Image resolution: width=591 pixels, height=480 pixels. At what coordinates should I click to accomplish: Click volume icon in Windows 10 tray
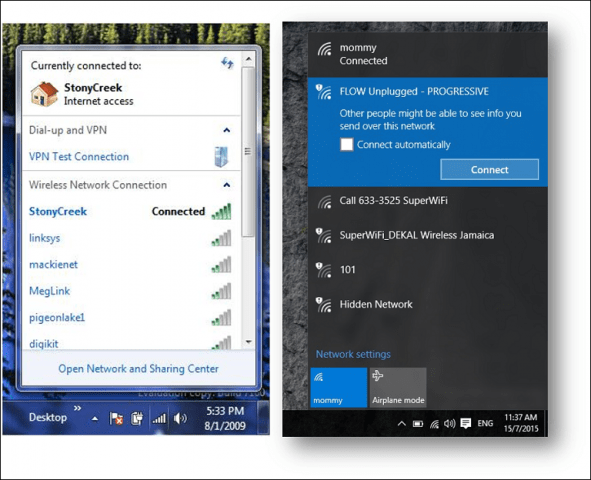[449, 424]
